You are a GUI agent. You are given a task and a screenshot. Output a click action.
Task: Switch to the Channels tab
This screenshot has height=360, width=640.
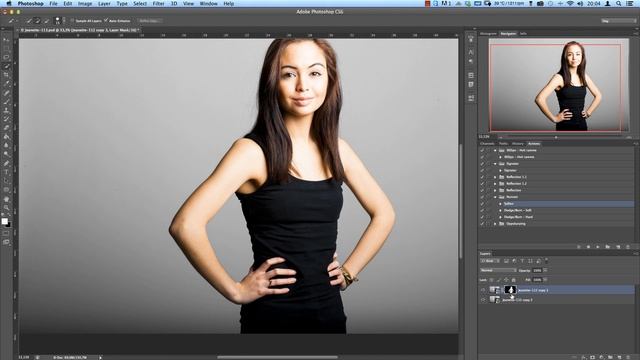487,144
